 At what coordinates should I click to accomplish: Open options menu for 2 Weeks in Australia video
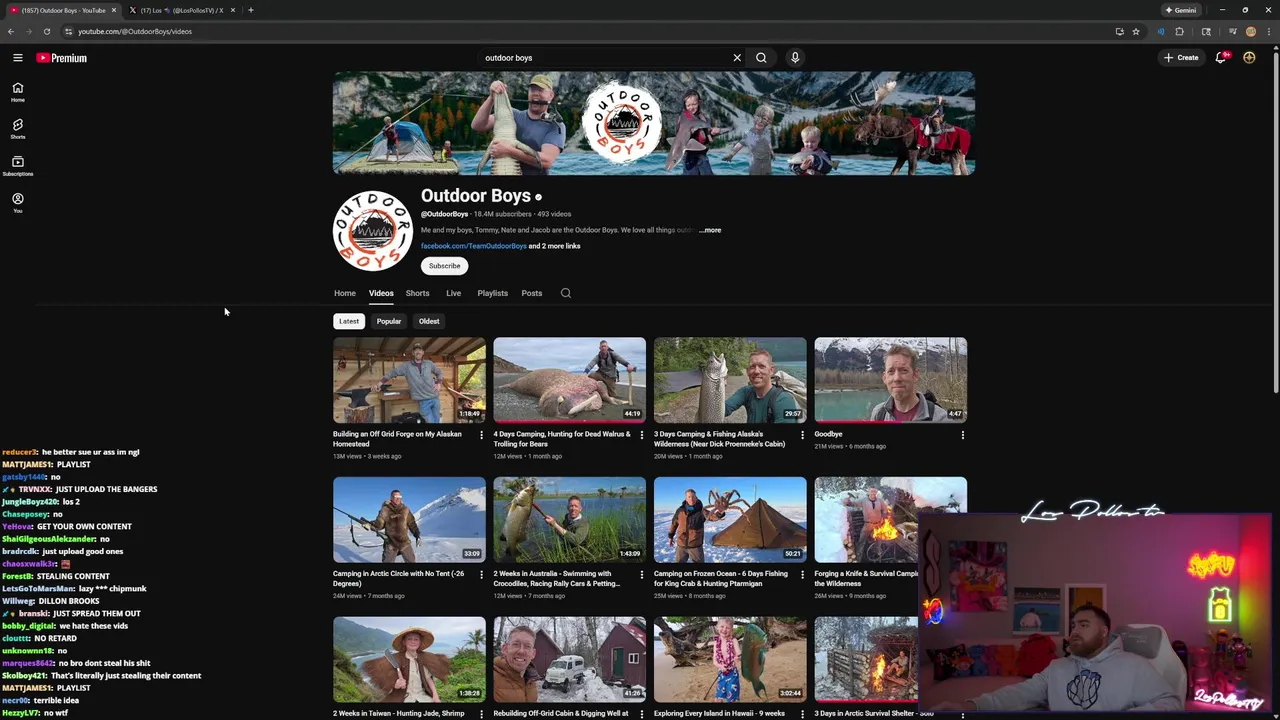tap(642, 575)
